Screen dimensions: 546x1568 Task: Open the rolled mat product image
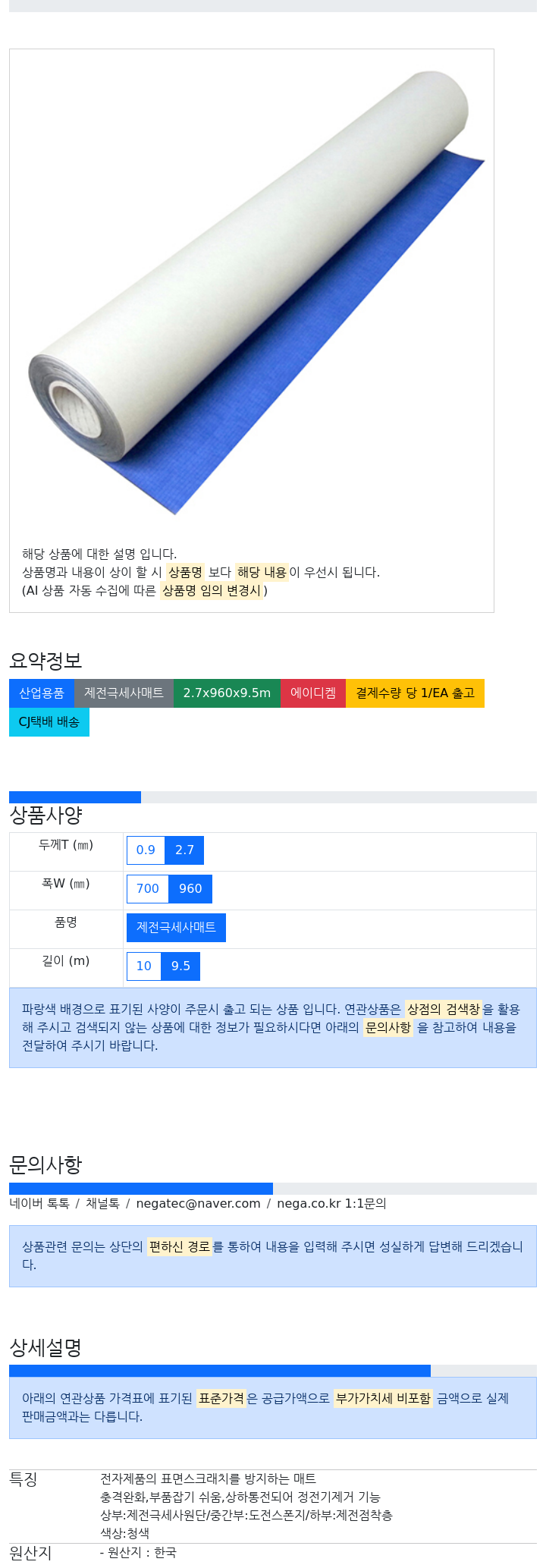click(252, 292)
